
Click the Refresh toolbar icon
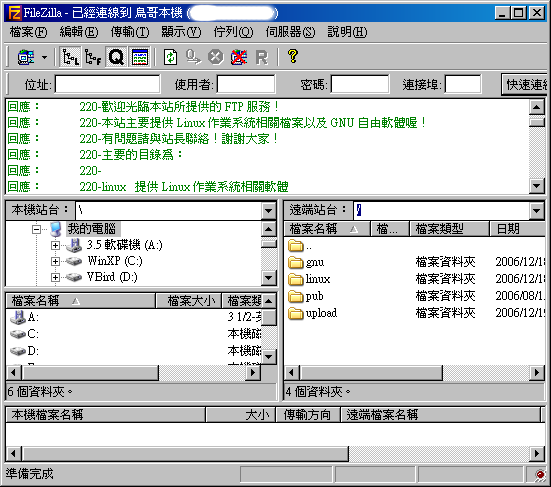click(x=170, y=57)
